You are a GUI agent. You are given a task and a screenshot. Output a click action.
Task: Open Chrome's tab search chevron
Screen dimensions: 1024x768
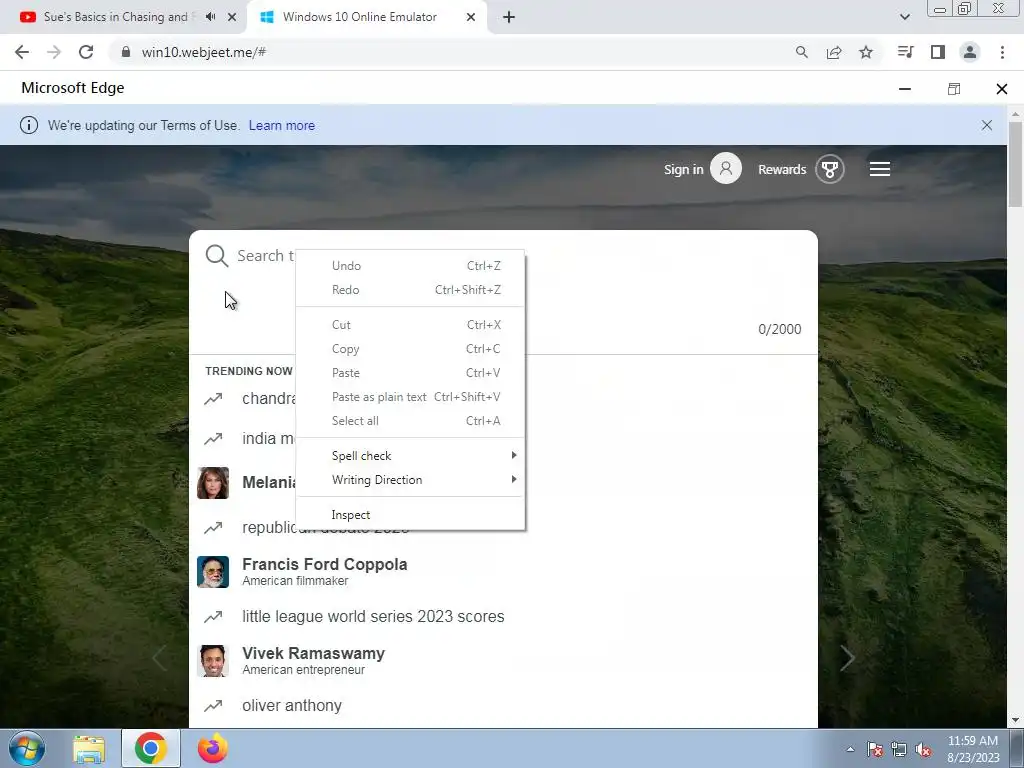pyautogui.click(x=904, y=17)
